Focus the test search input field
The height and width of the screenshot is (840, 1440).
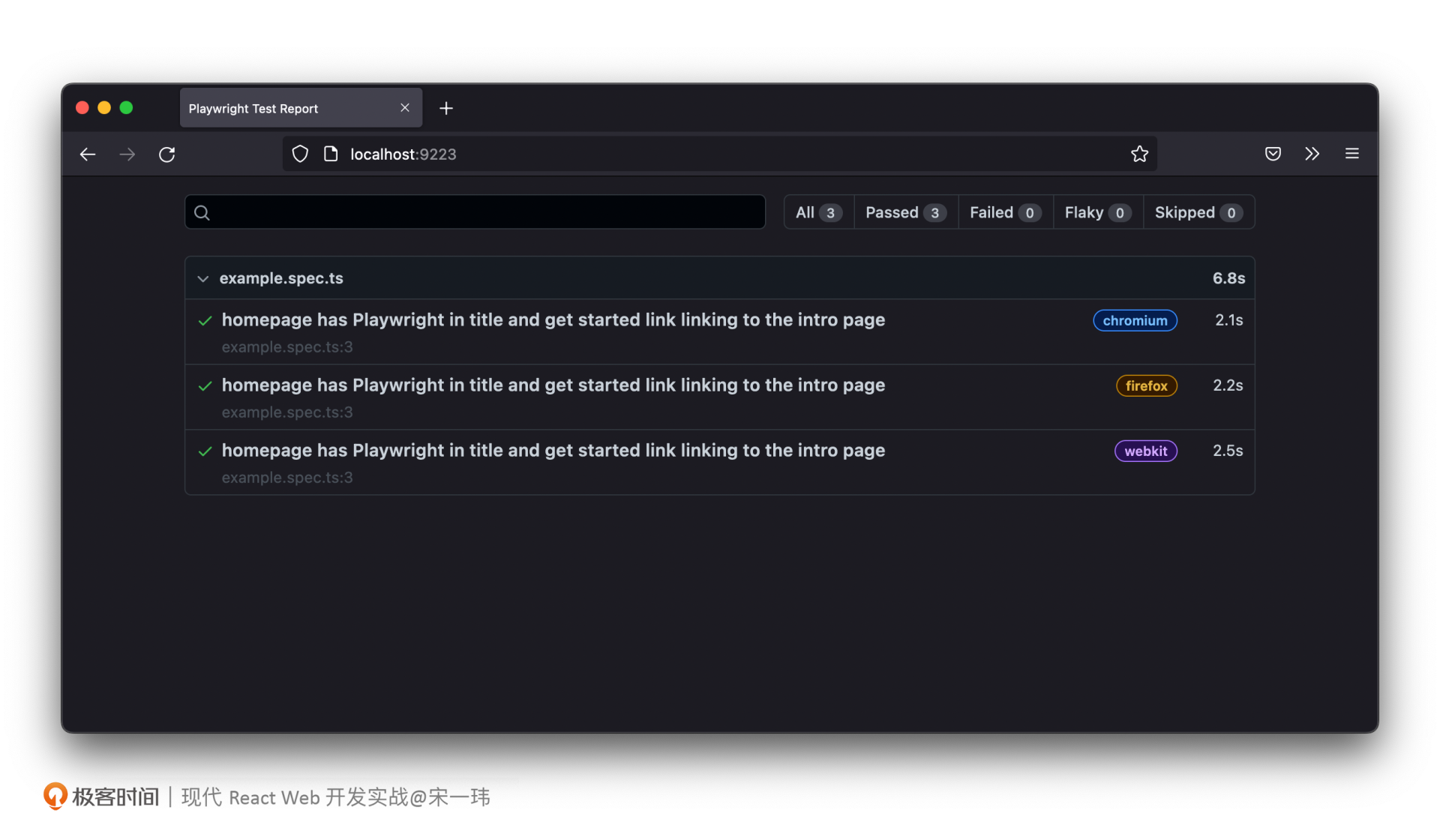click(475, 212)
